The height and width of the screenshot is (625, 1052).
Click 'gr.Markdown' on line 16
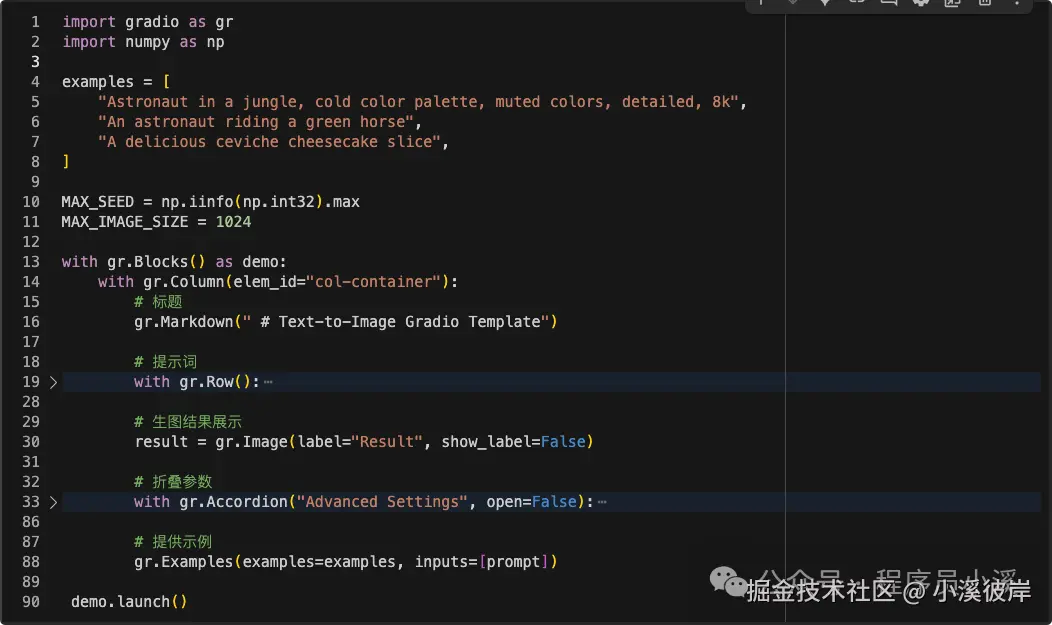click(x=183, y=322)
